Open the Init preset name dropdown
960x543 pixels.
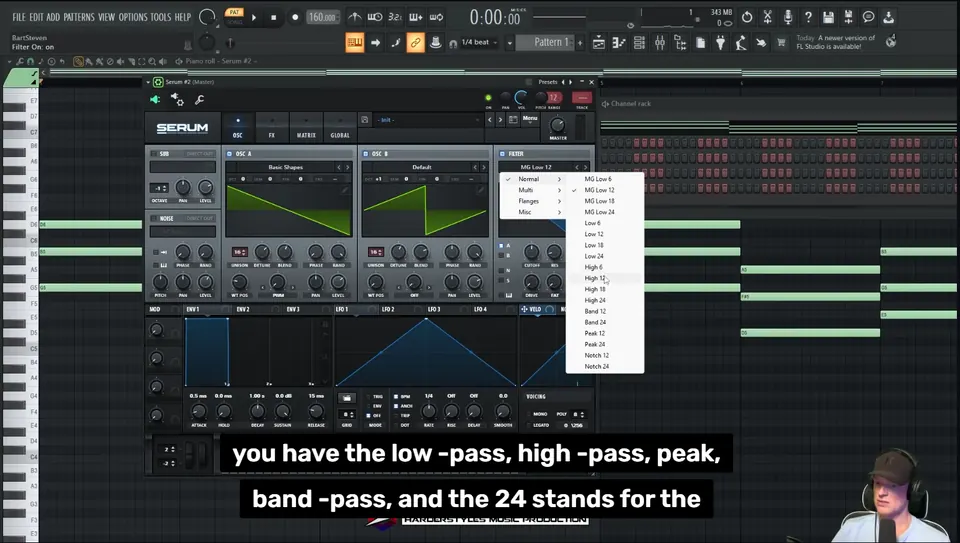[x=428, y=120]
